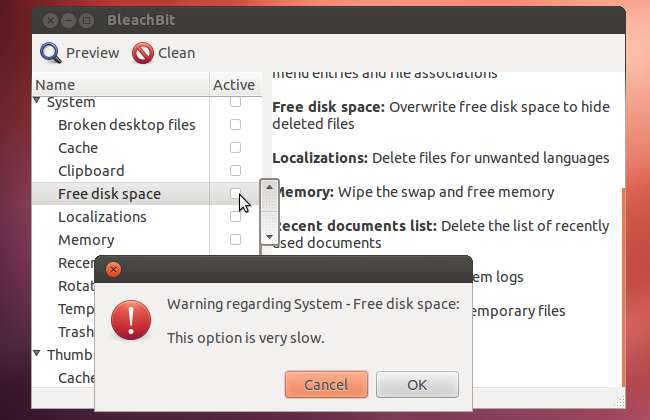Click the Preview magnifier icon
This screenshot has width=650, height=420.
pos(50,52)
